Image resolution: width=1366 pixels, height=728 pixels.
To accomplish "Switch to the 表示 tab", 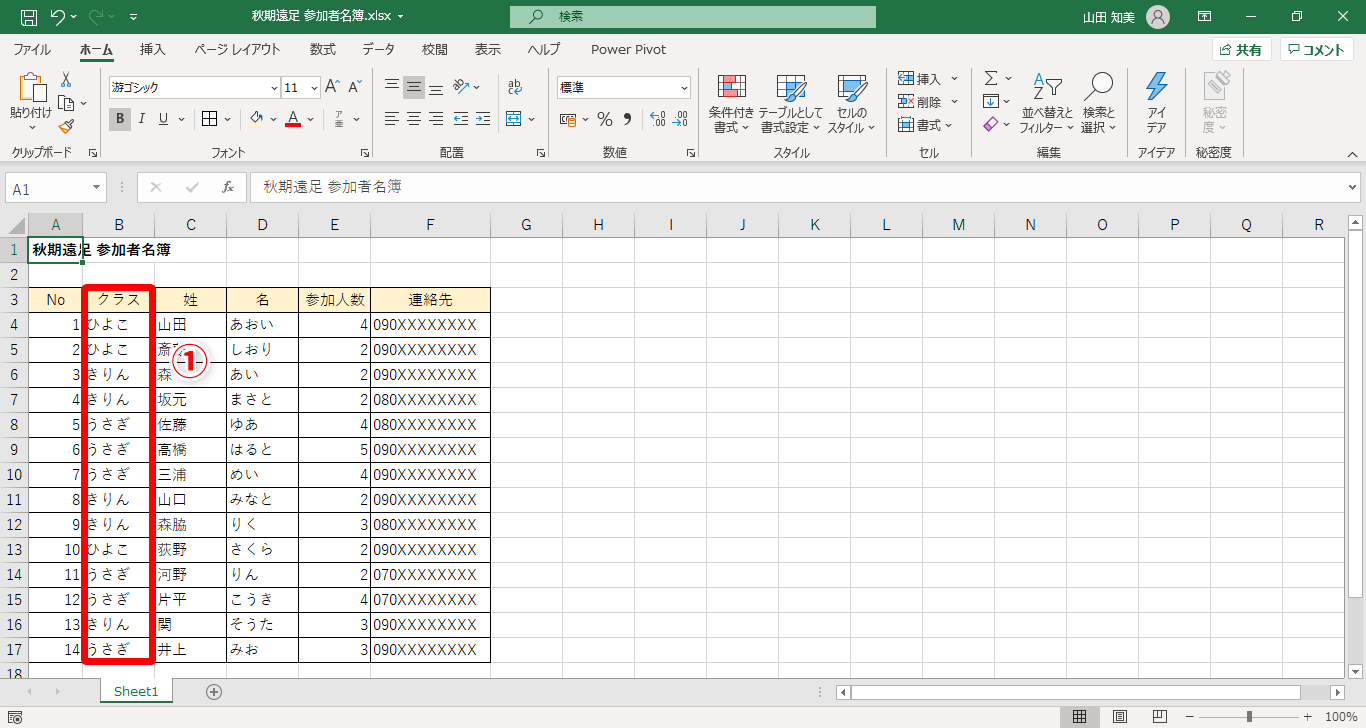I will 487,49.
